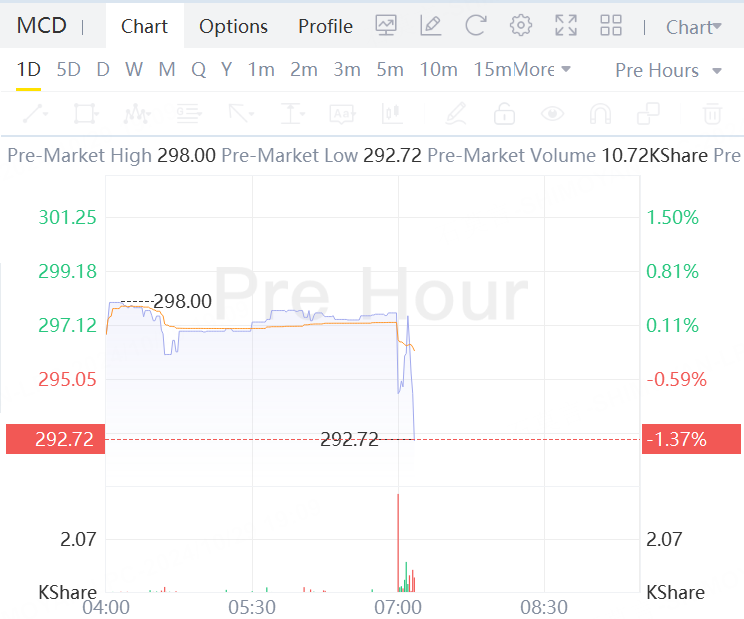Open chart settings gear
Screen dimensions: 744x619
pos(521,26)
